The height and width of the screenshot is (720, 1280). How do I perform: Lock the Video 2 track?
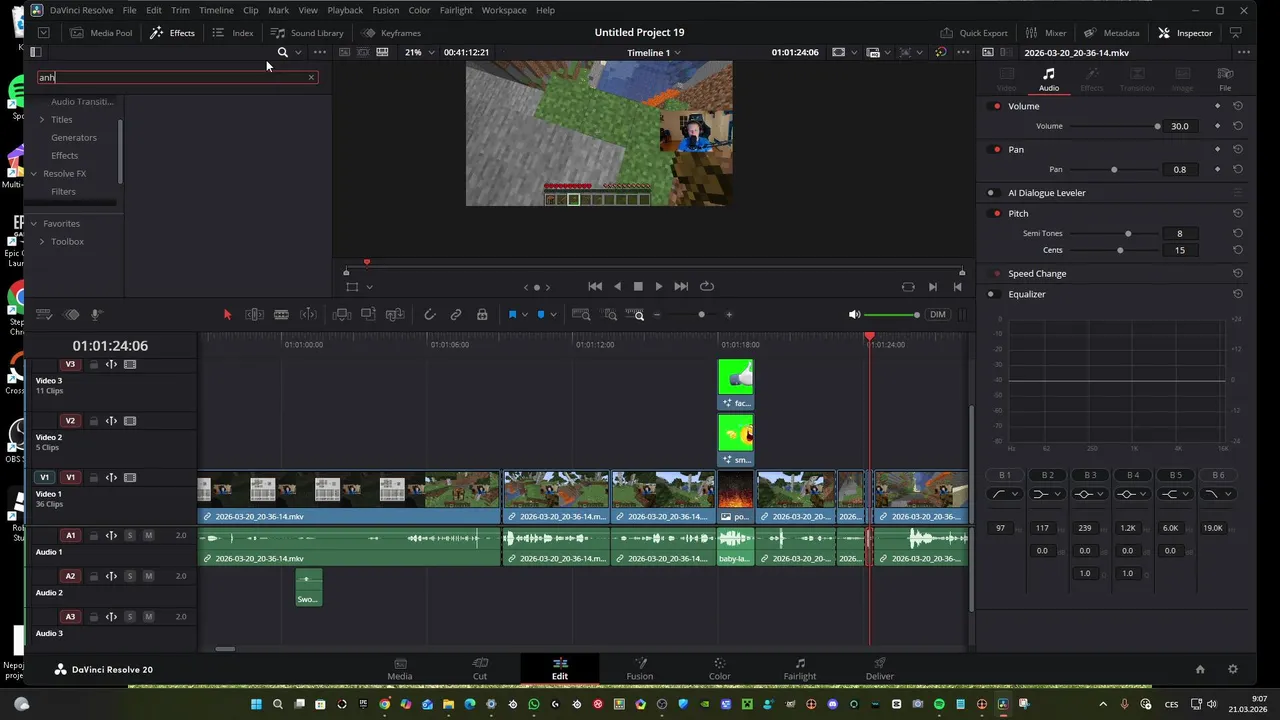[94, 422]
